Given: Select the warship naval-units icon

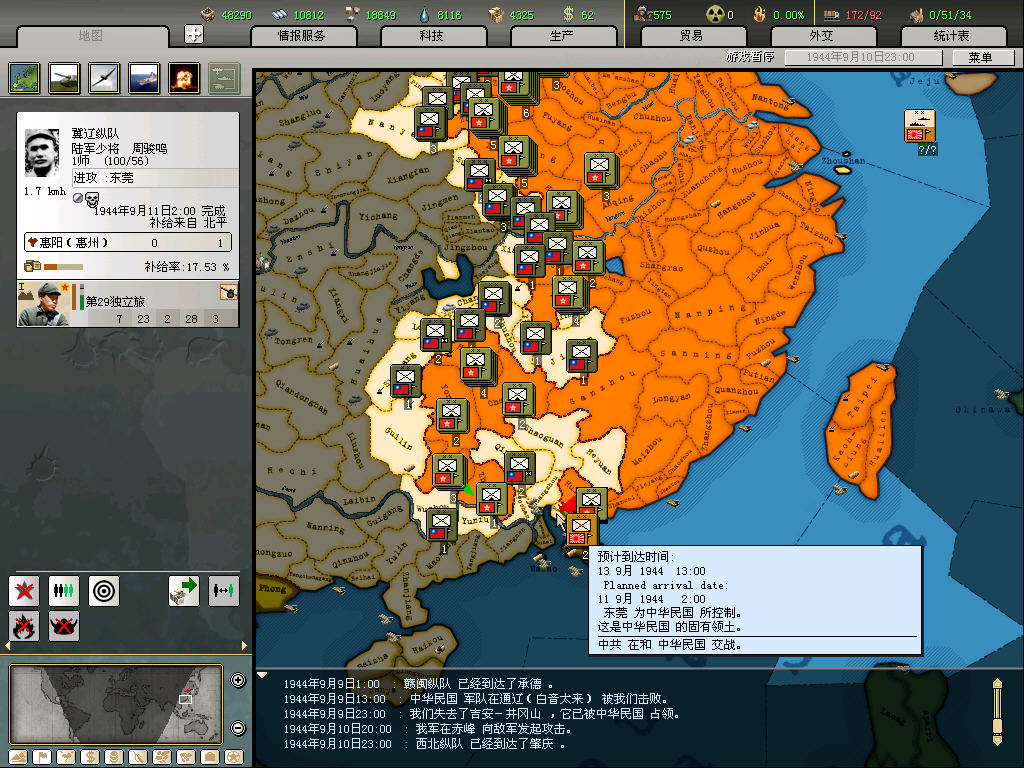Looking at the screenshot, I should point(144,78).
